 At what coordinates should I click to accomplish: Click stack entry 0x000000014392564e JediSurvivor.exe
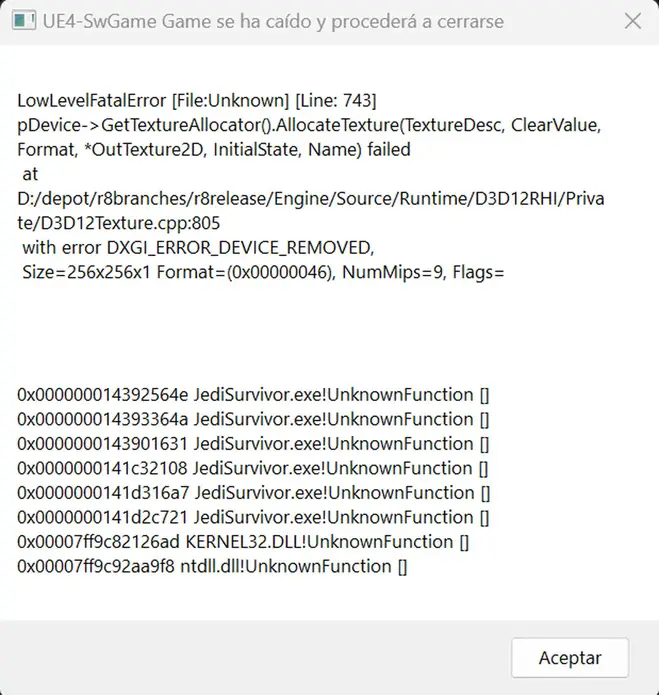(253, 395)
